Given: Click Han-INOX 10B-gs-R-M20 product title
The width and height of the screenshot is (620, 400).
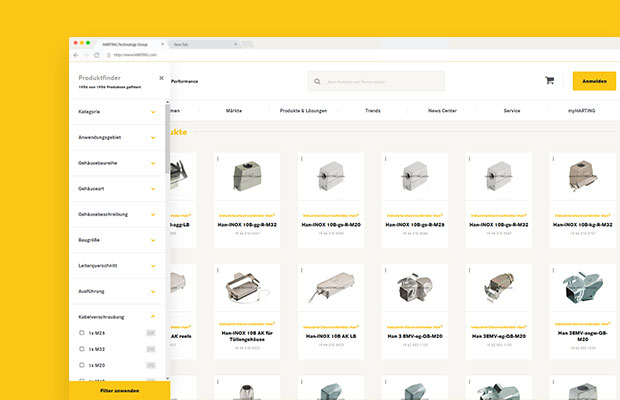Looking at the screenshot, I should tap(331, 225).
